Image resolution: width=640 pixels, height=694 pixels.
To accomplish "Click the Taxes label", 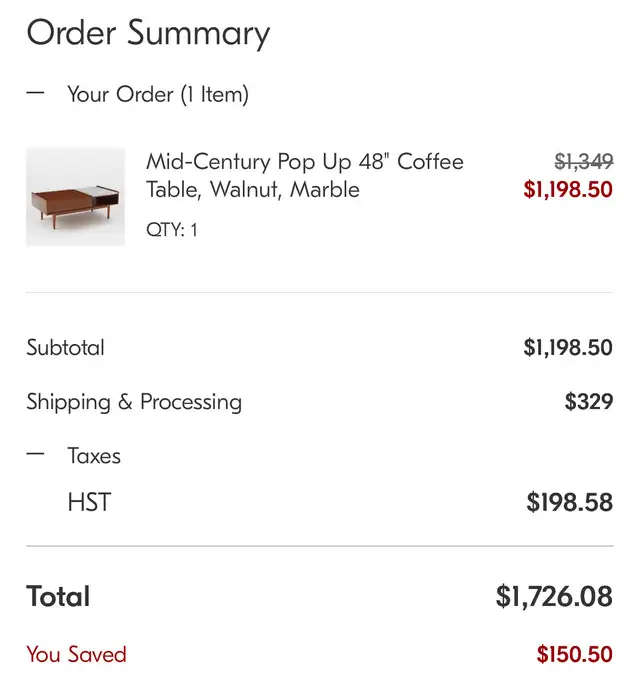I will pyautogui.click(x=94, y=456).
